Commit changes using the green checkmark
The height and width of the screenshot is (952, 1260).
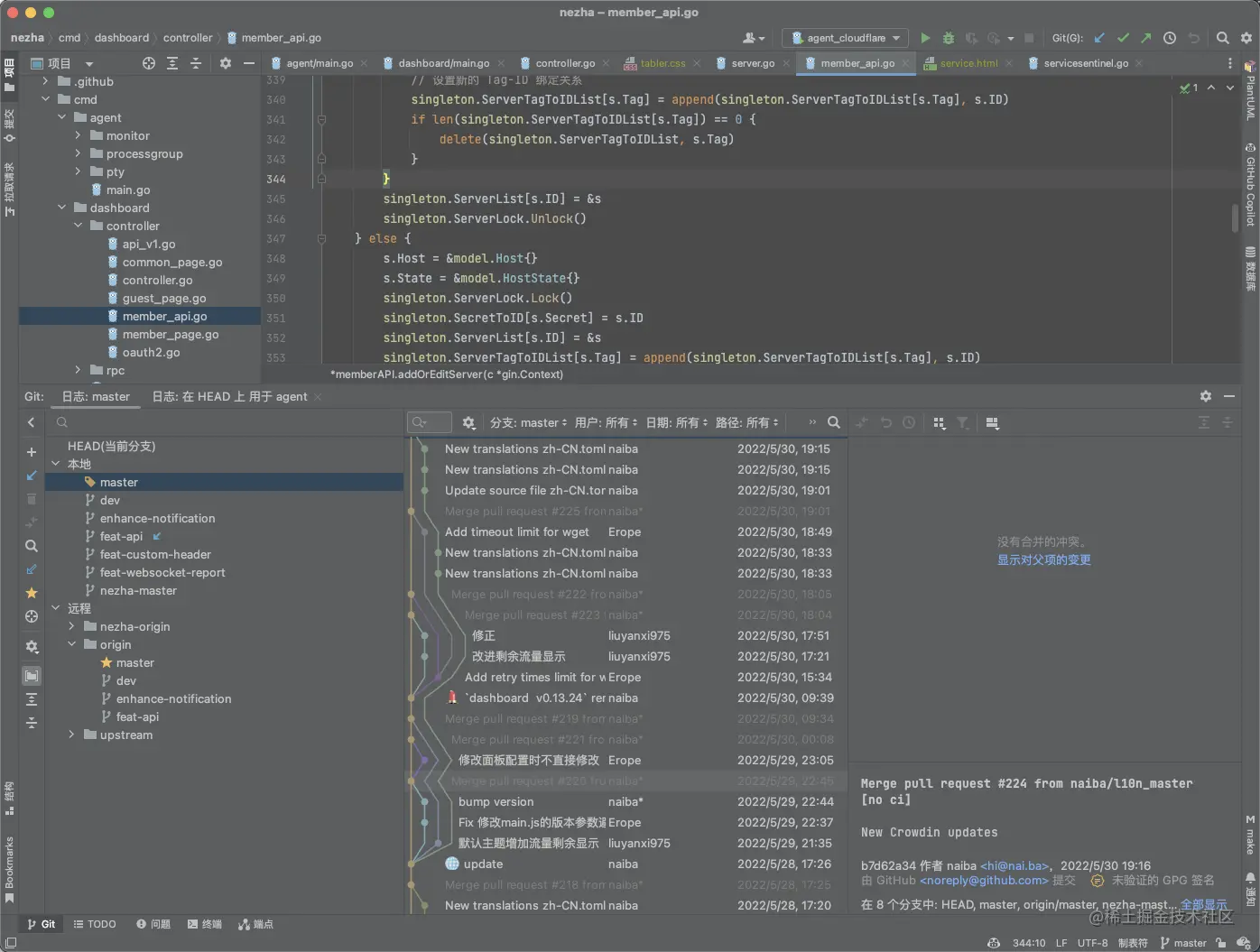pos(1123,38)
